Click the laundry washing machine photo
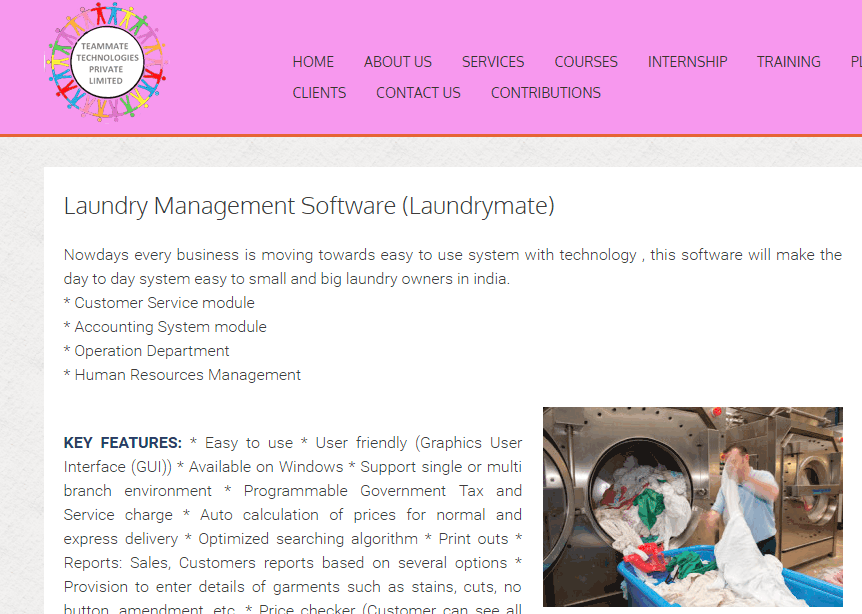 click(692, 507)
